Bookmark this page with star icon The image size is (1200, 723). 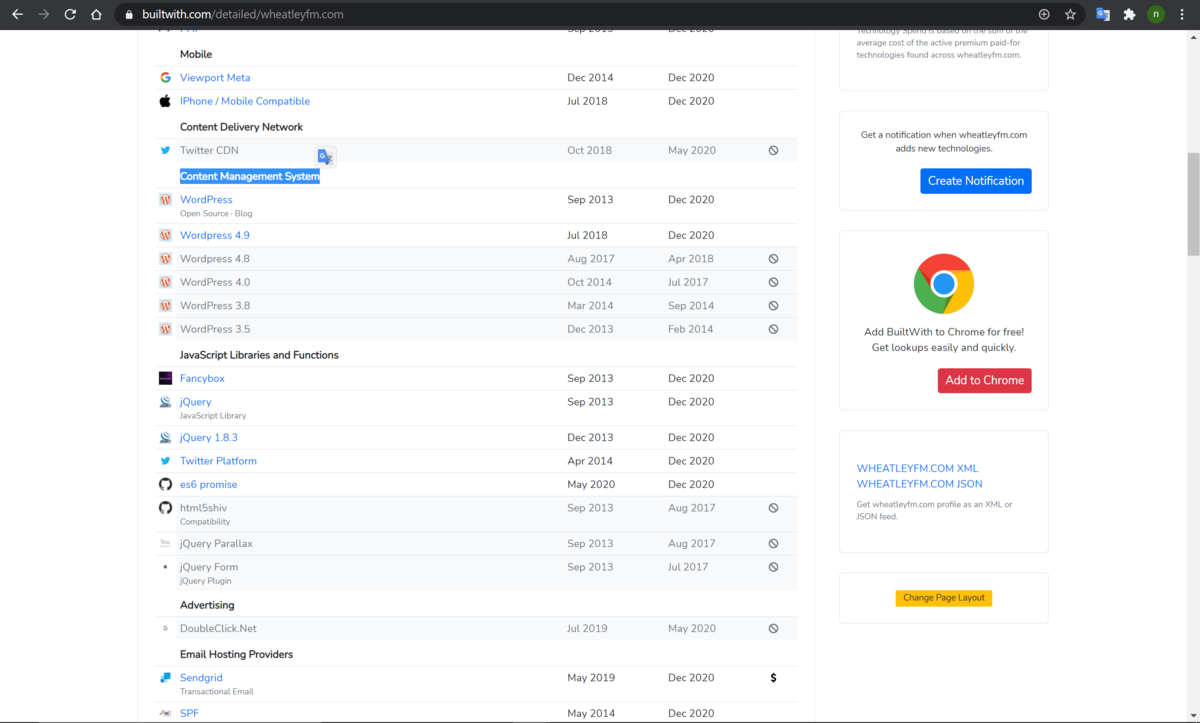(x=1070, y=15)
